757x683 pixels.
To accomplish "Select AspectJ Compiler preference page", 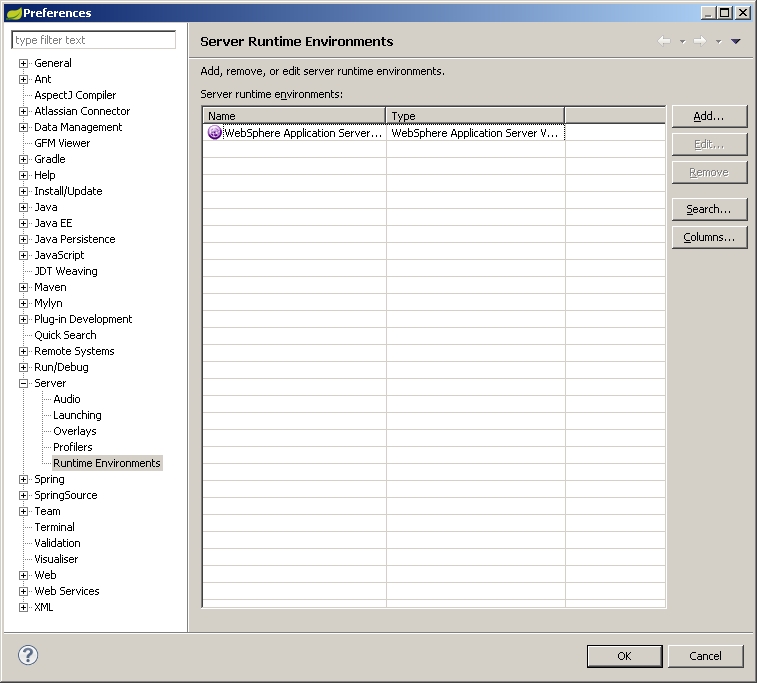I will pos(75,95).
